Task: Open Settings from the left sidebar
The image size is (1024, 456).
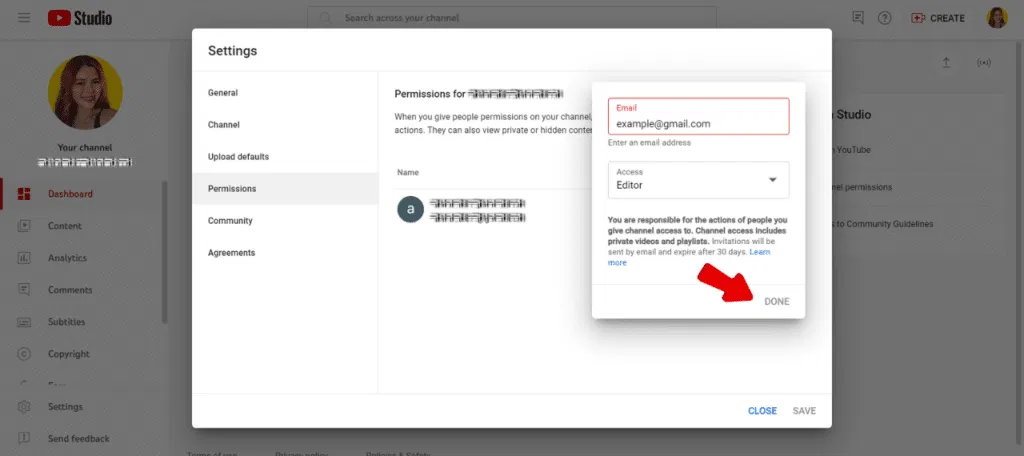Action: click(x=65, y=407)
